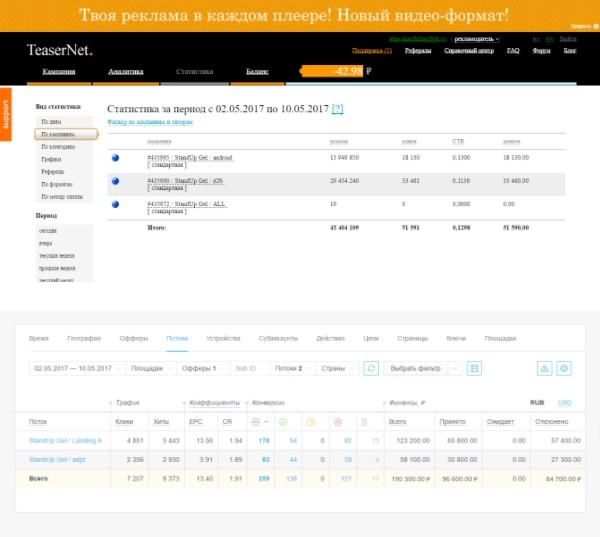Screen dimensions: 600x537
Task: Switch to the География tab
Action: [84, 338]
